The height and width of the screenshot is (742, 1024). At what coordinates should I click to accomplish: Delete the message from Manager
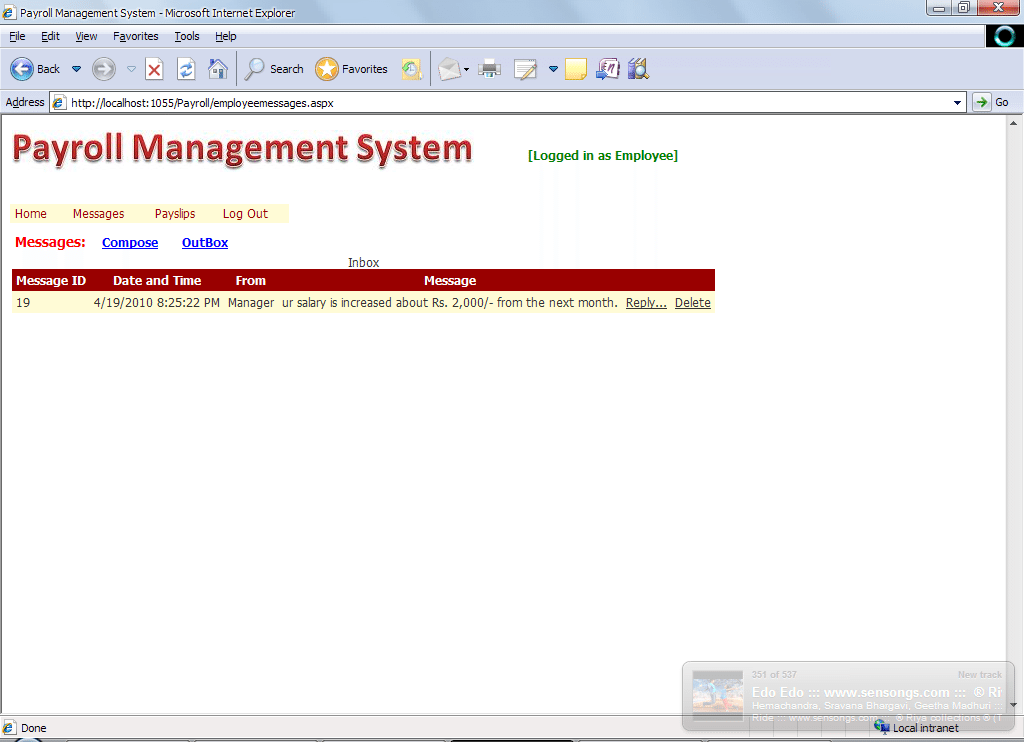(x=692, y=303)
